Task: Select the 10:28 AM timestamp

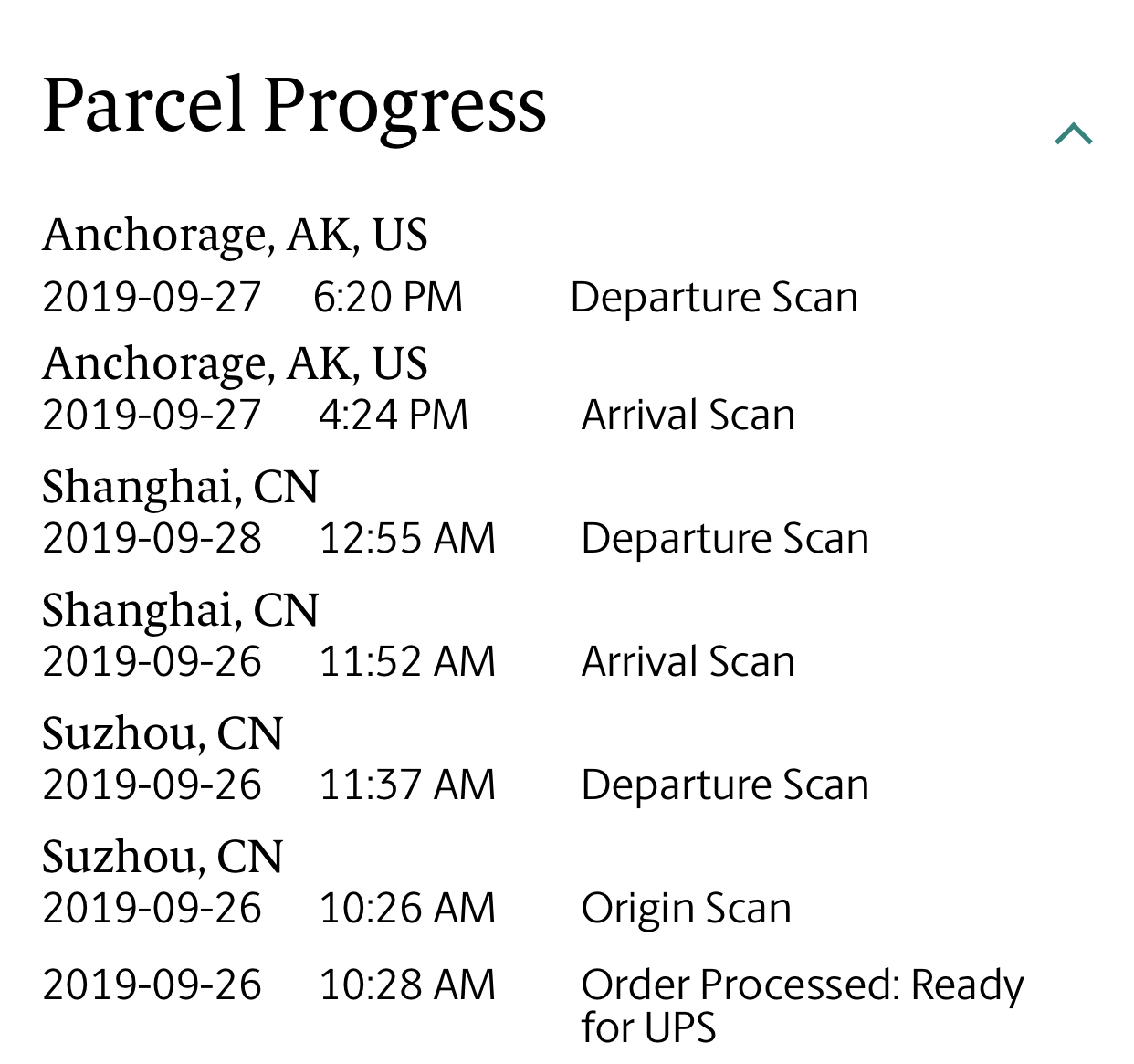Action: [407, 985]
